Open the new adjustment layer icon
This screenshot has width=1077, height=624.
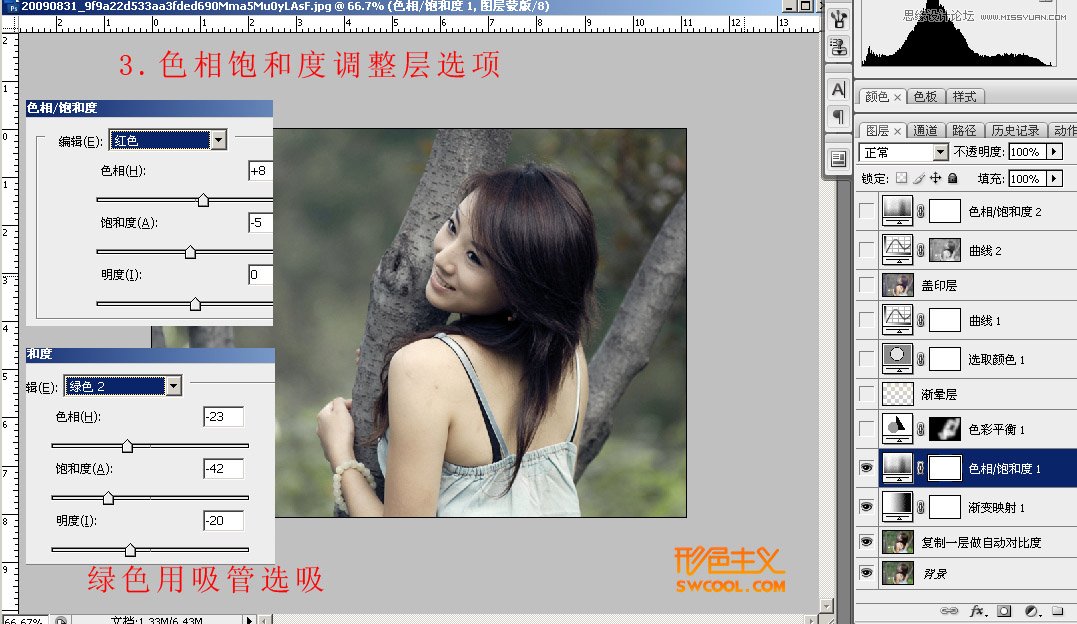1031,610
